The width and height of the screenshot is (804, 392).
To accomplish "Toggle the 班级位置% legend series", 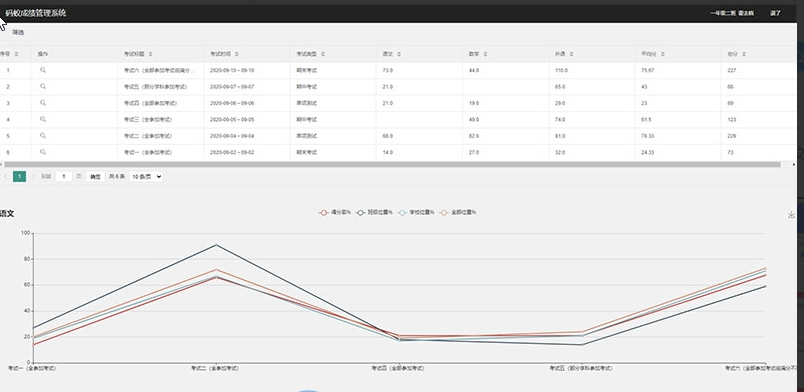I will coord(375,212).
